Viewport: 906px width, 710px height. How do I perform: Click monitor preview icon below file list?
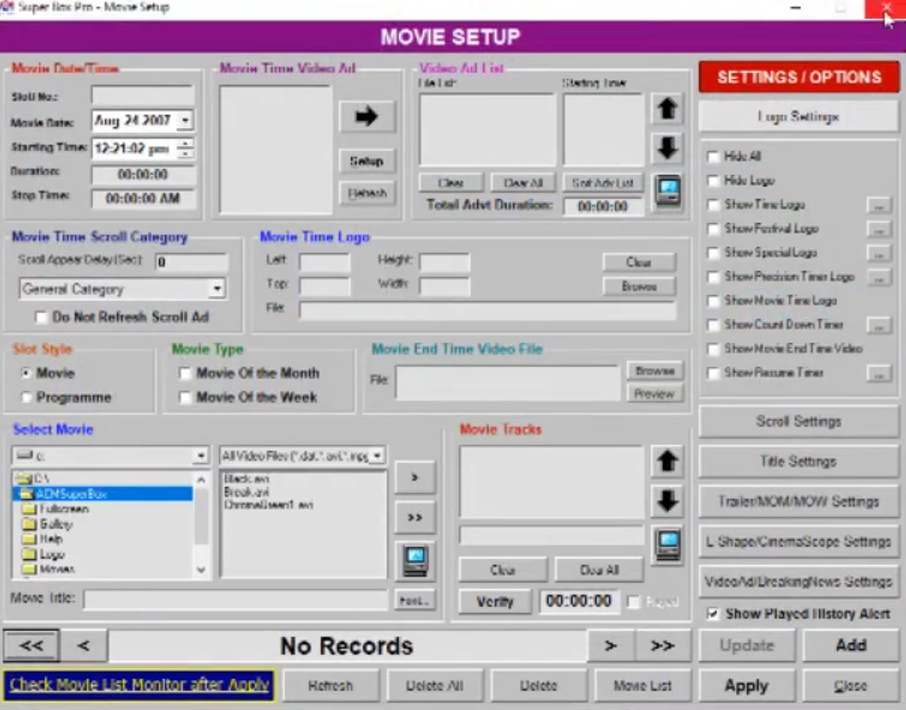point(415,560)
